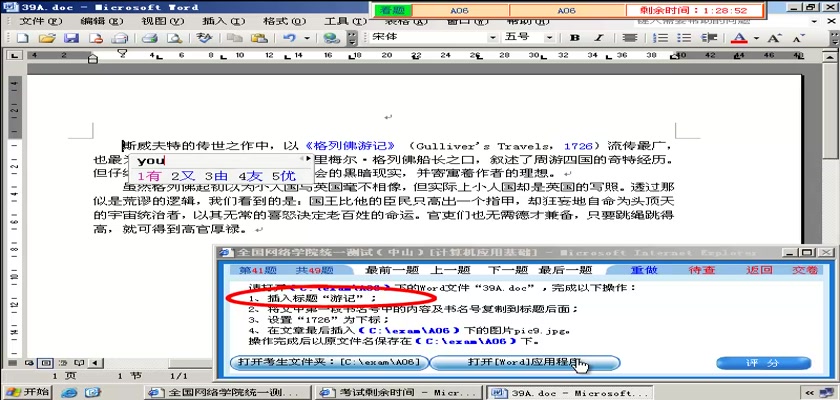Switch to Reading Layout view button

coord(78,363)
